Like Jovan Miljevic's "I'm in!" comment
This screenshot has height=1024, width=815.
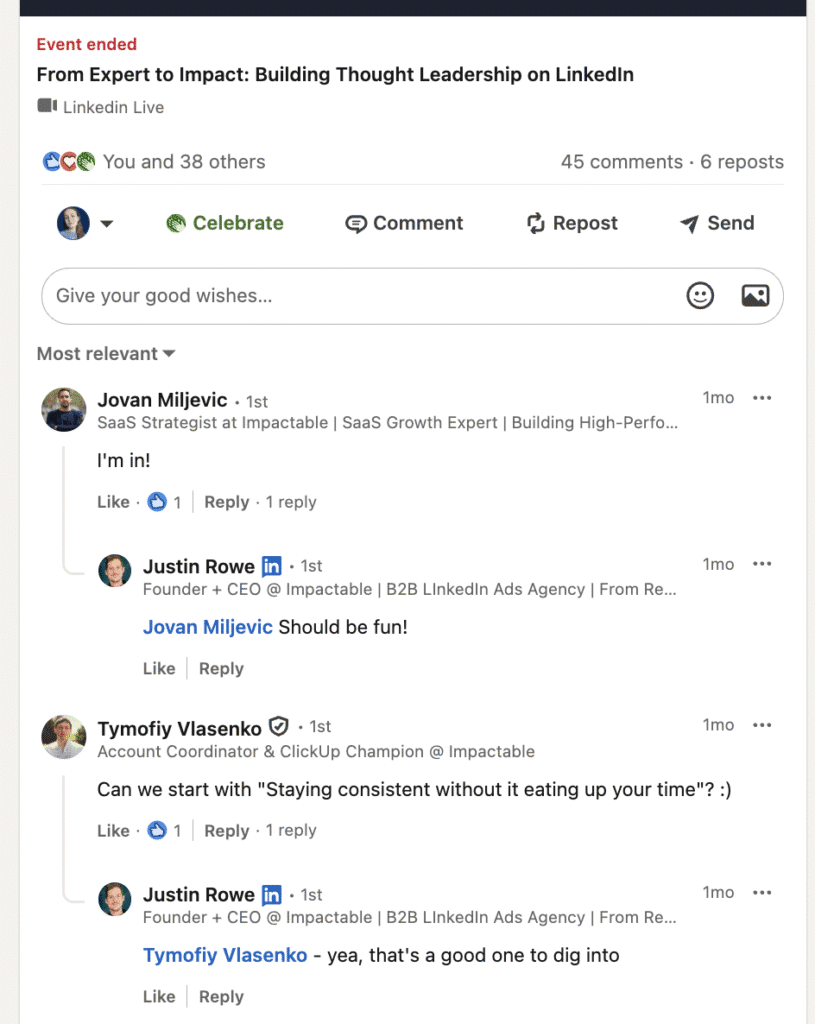click(x=113, y=502)
